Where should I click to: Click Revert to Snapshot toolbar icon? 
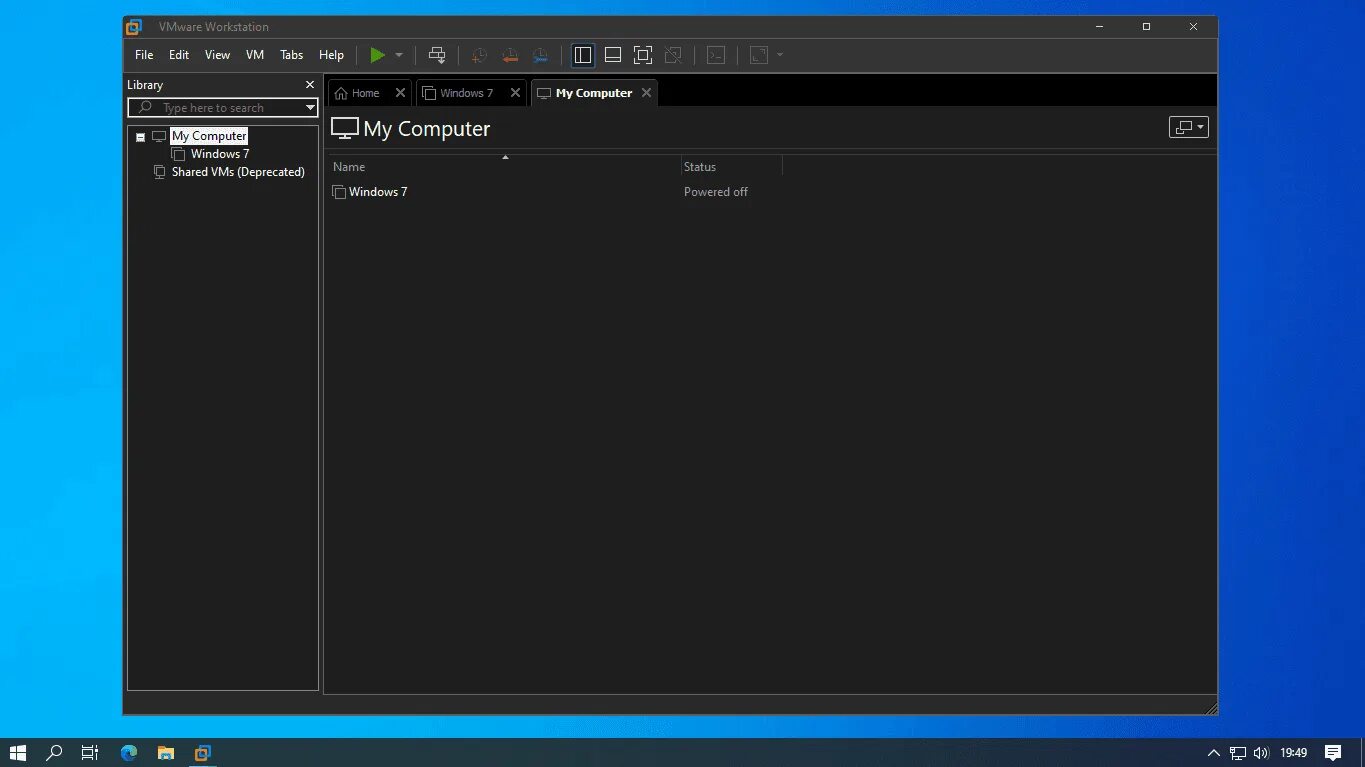510,55
